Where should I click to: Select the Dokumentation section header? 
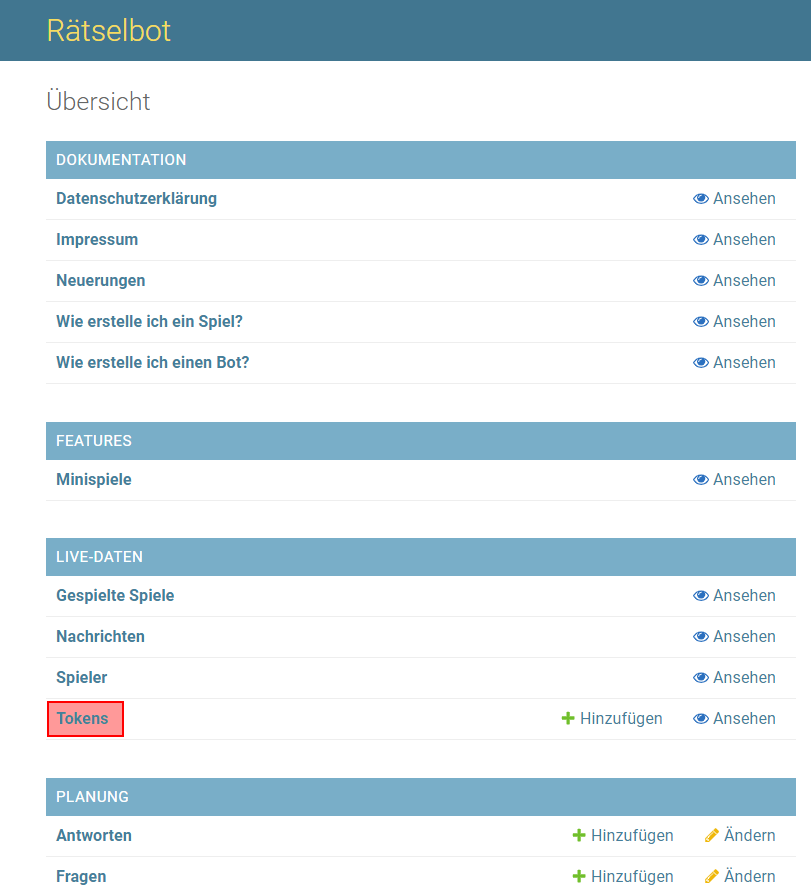(x=121, y=160)
